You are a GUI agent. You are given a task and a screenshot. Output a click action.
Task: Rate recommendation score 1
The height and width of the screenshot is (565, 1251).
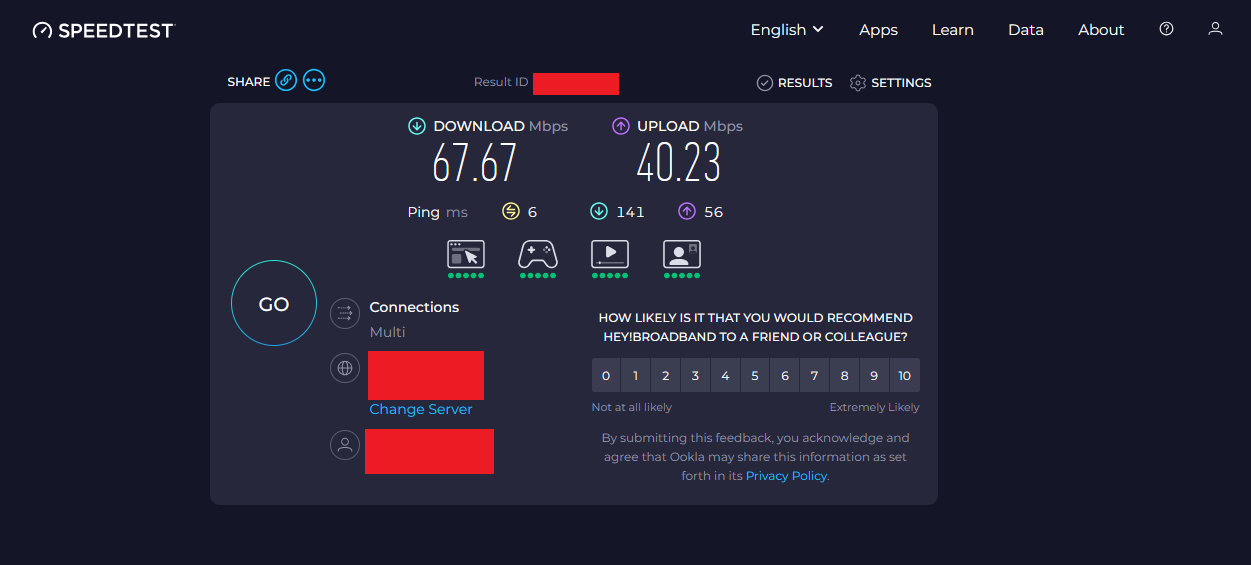635,376
